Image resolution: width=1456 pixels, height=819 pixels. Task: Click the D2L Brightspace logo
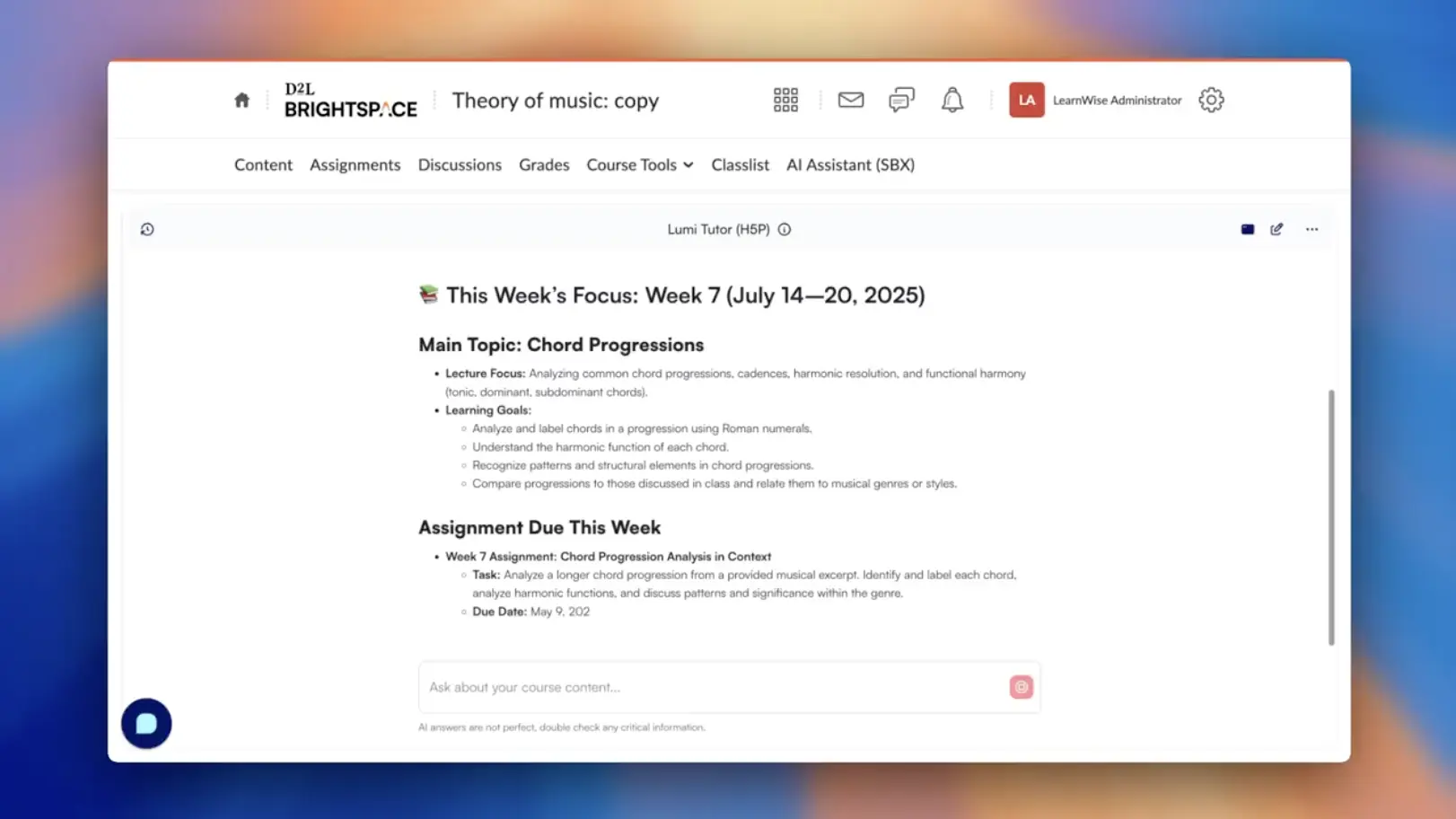[x=351, y=101]
